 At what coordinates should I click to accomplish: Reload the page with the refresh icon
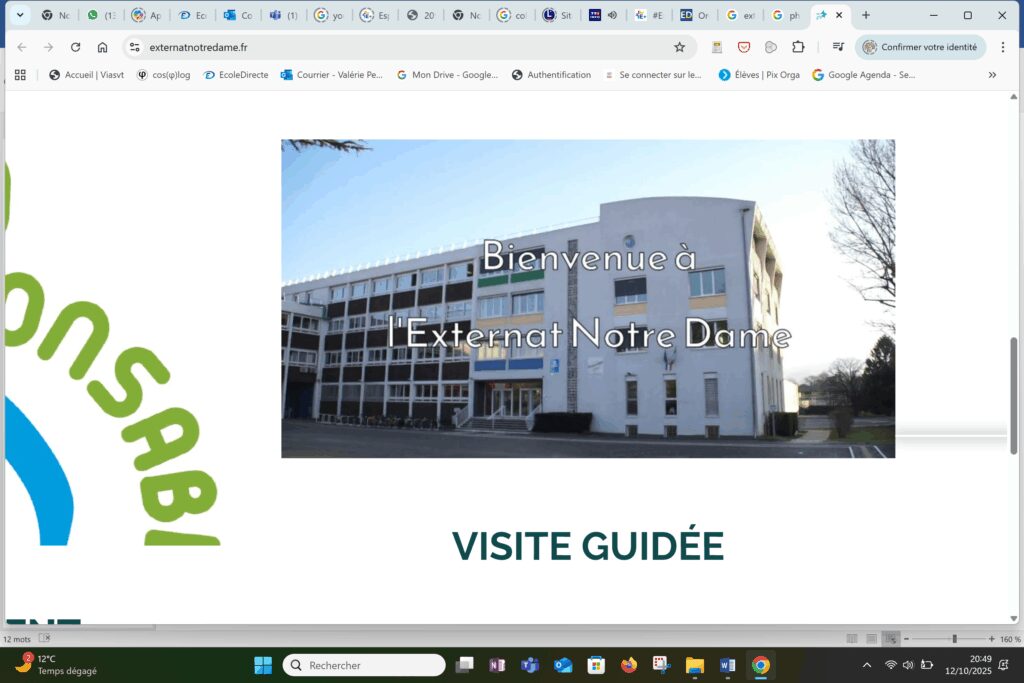coord(75,47)
